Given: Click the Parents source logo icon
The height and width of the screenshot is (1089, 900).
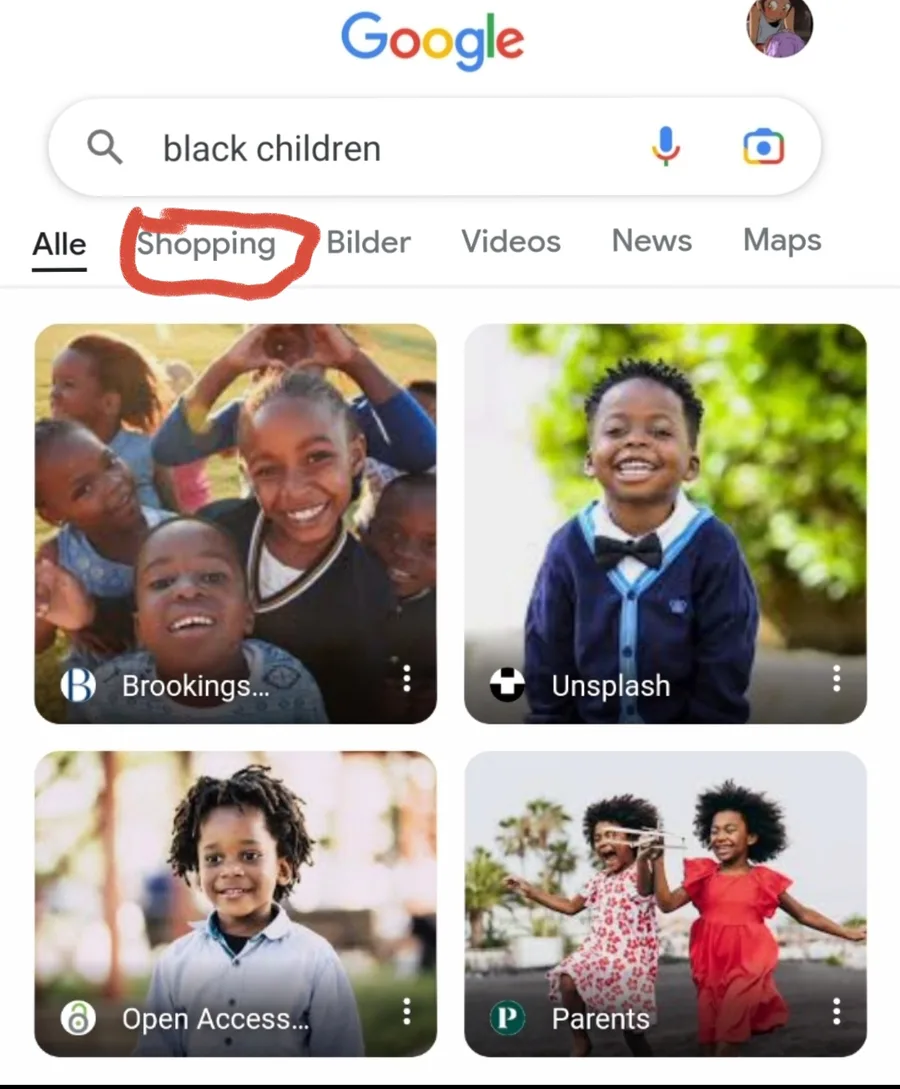Looking at the screenshot, I should coord(507,1018).
